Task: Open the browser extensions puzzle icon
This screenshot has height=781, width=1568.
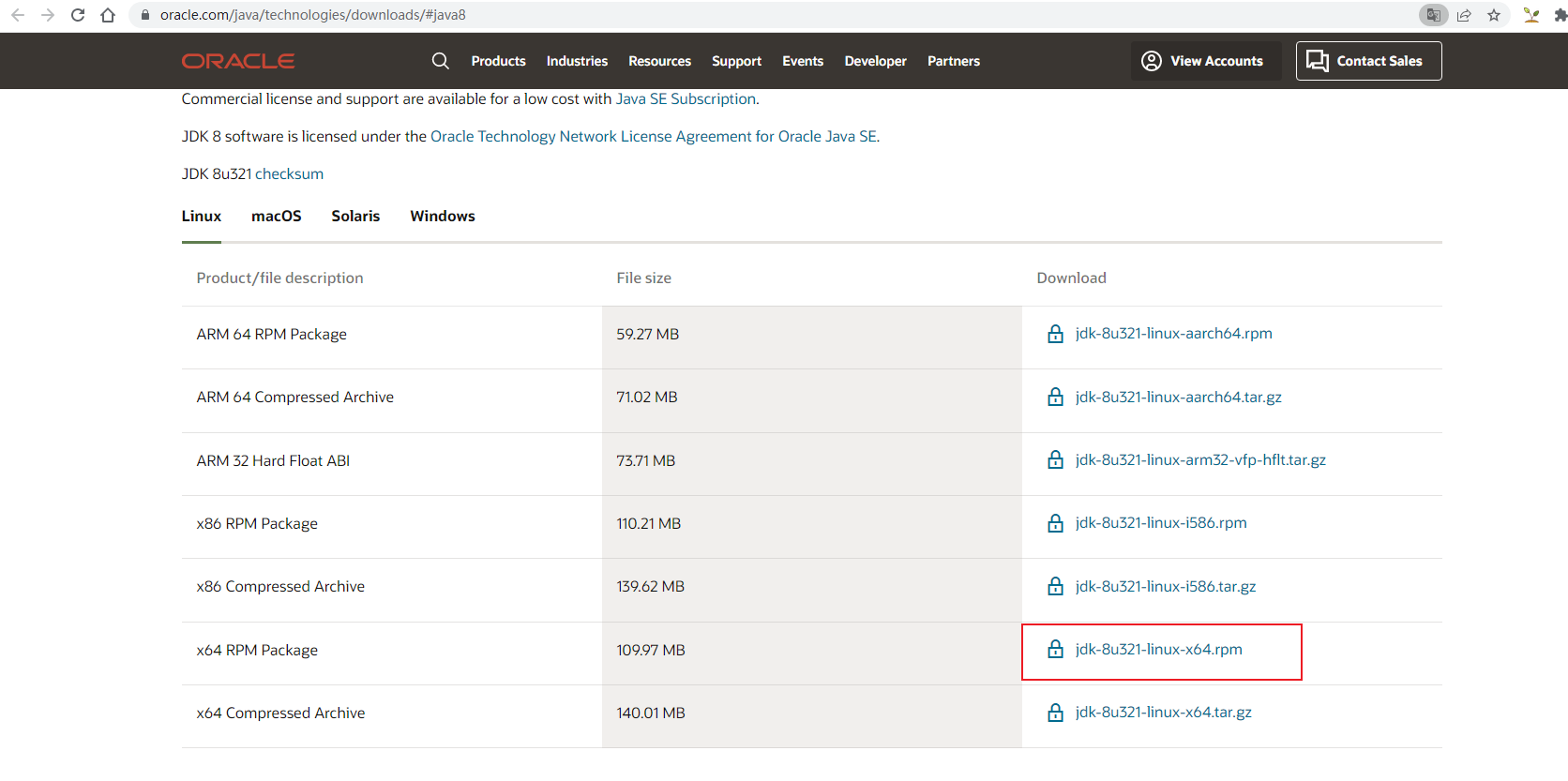Action: point(1560,15)
